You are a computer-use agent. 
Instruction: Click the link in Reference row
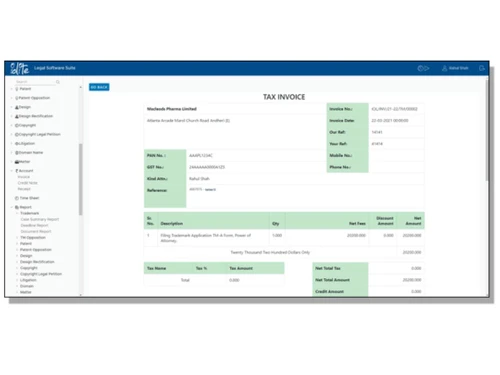[210, 190]
